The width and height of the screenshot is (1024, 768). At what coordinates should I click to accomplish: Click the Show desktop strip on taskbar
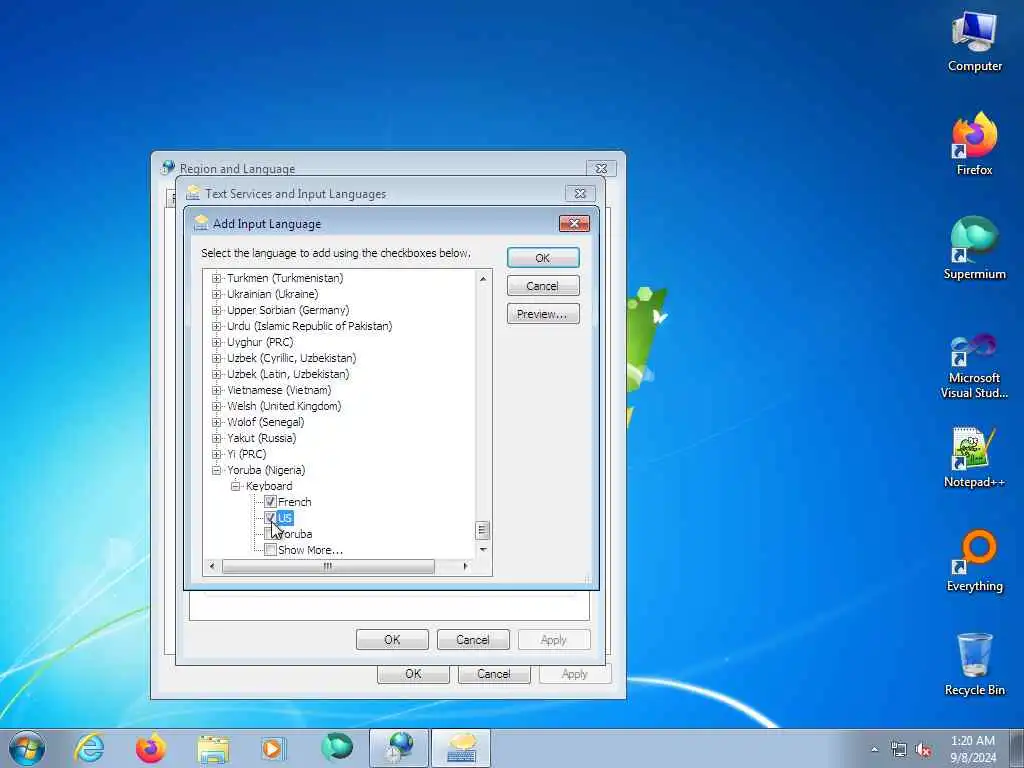[1017, 748]
